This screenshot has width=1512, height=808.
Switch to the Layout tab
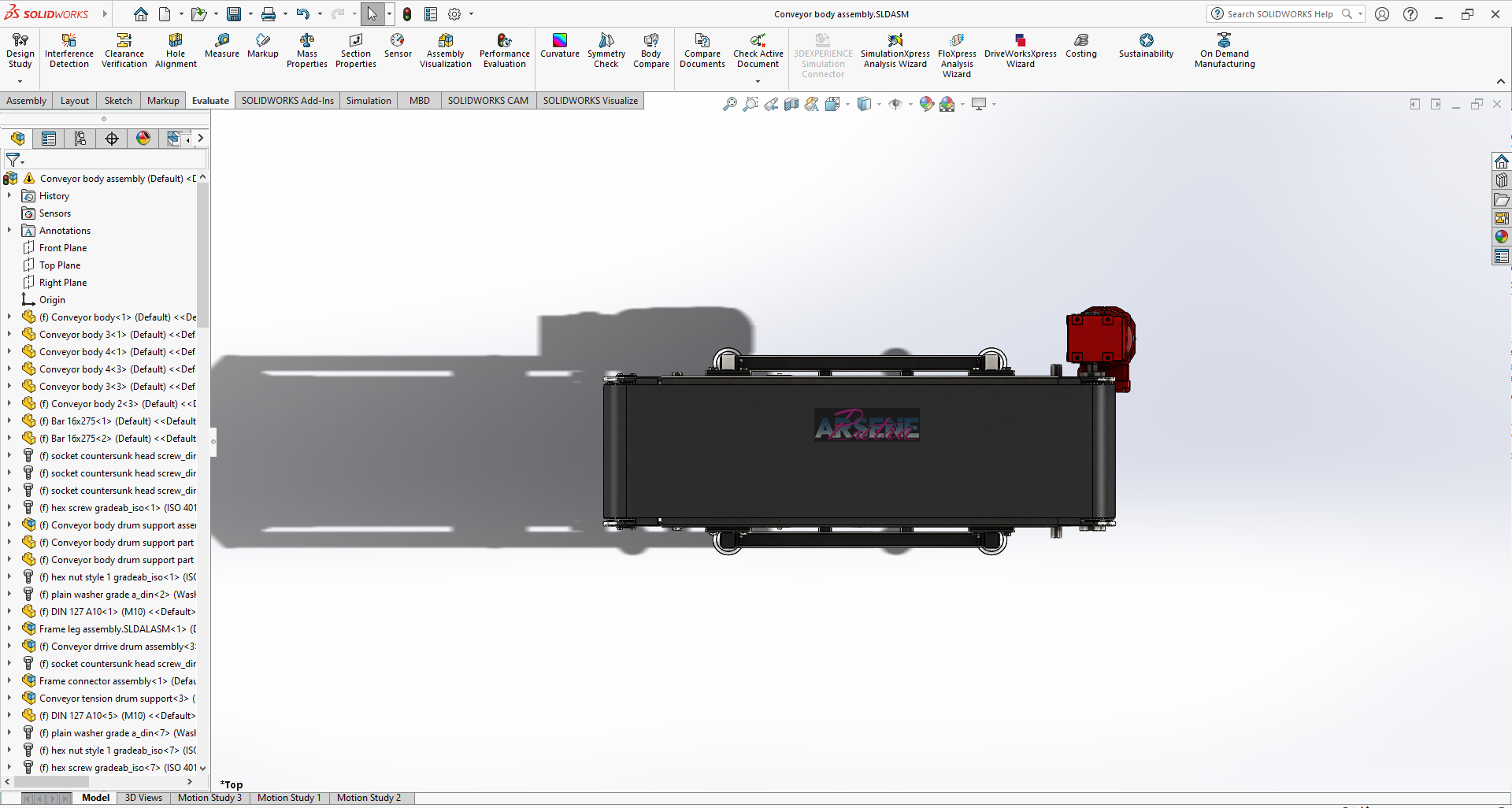[75, 101]
